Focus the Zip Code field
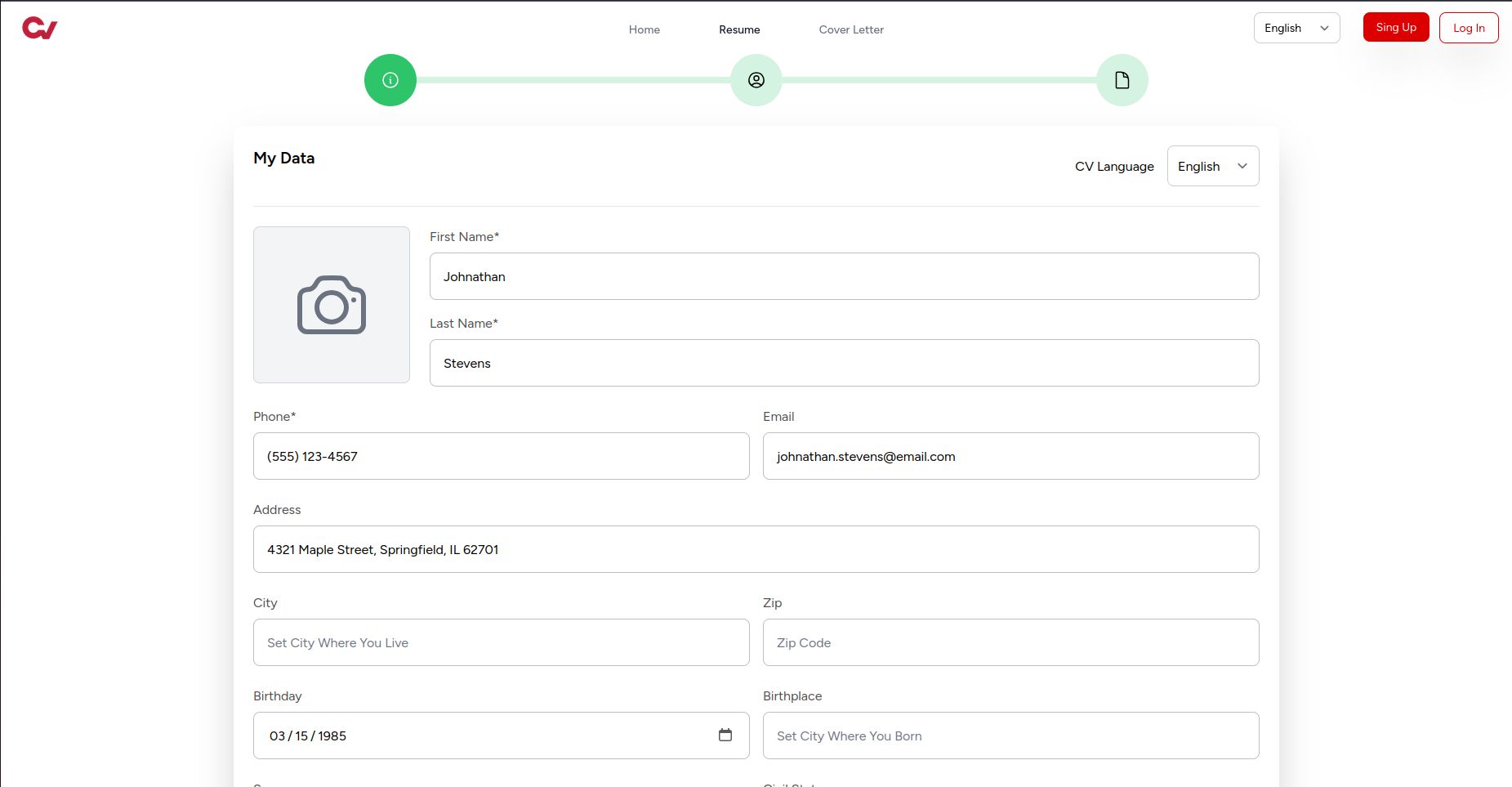The width and height of the screenshot is (1512, 787). click(1010, 642)
